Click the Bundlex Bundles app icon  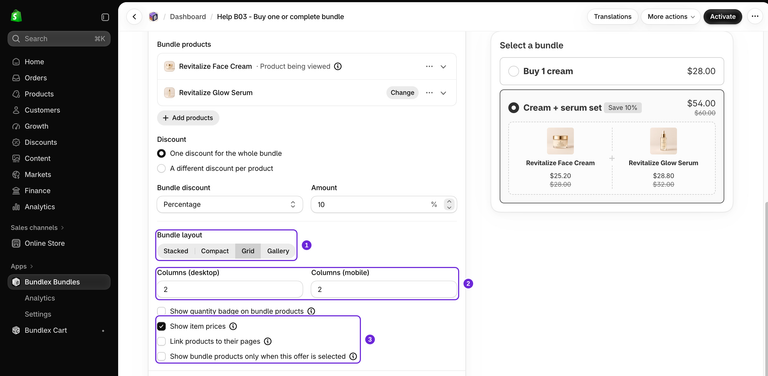16,282
